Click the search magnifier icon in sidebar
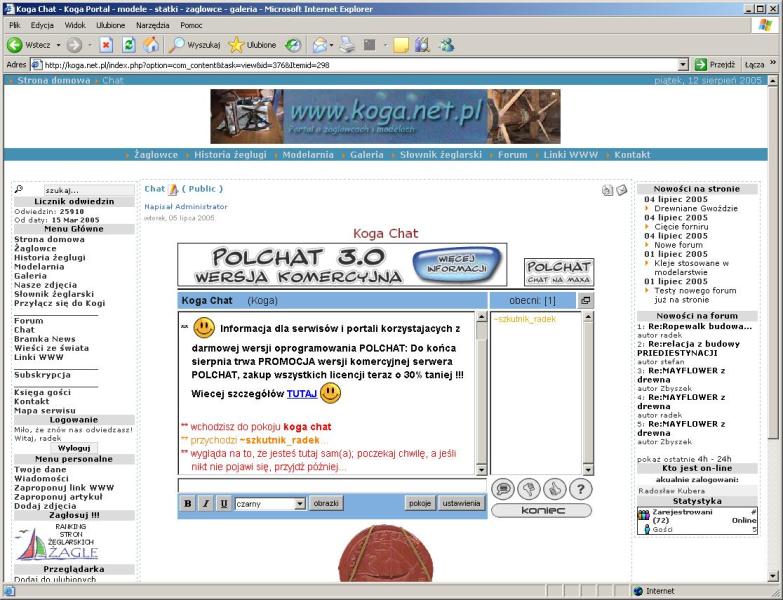The image size is (783, 600). click(x=19, y=189)
